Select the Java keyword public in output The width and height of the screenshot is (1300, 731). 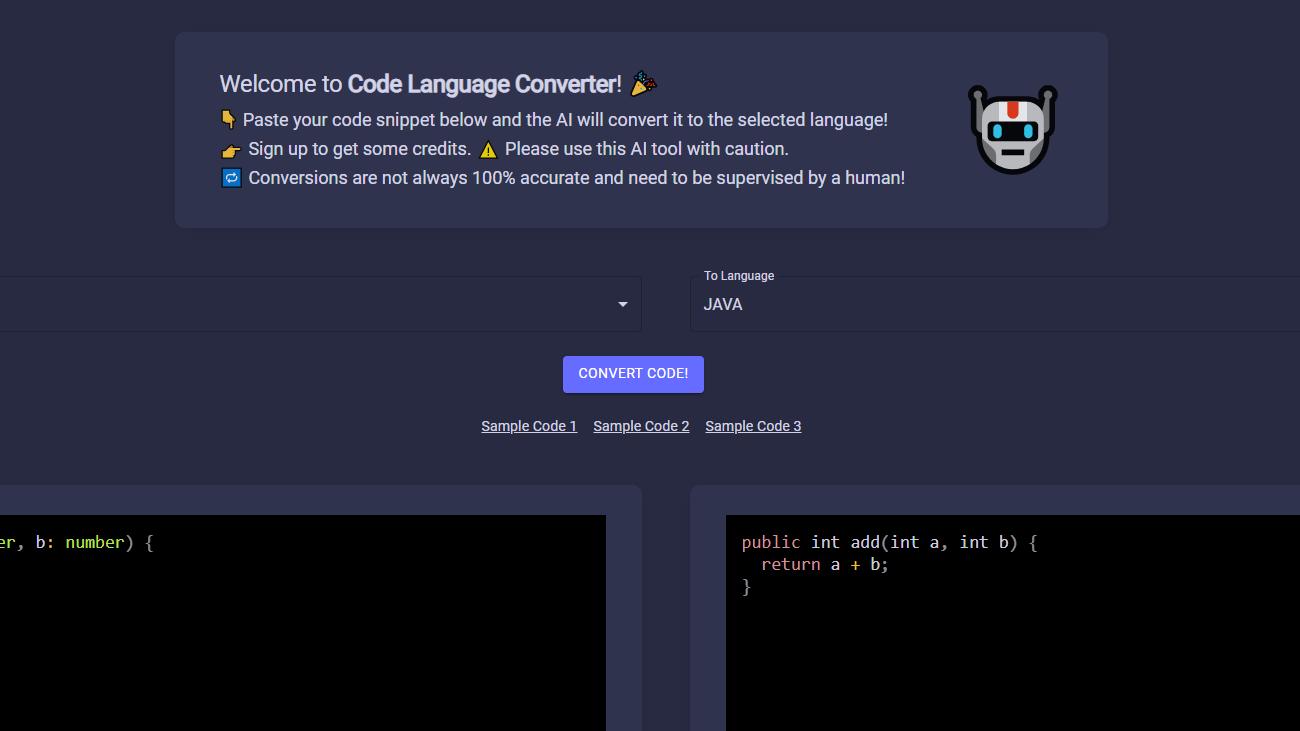(771, 542)
